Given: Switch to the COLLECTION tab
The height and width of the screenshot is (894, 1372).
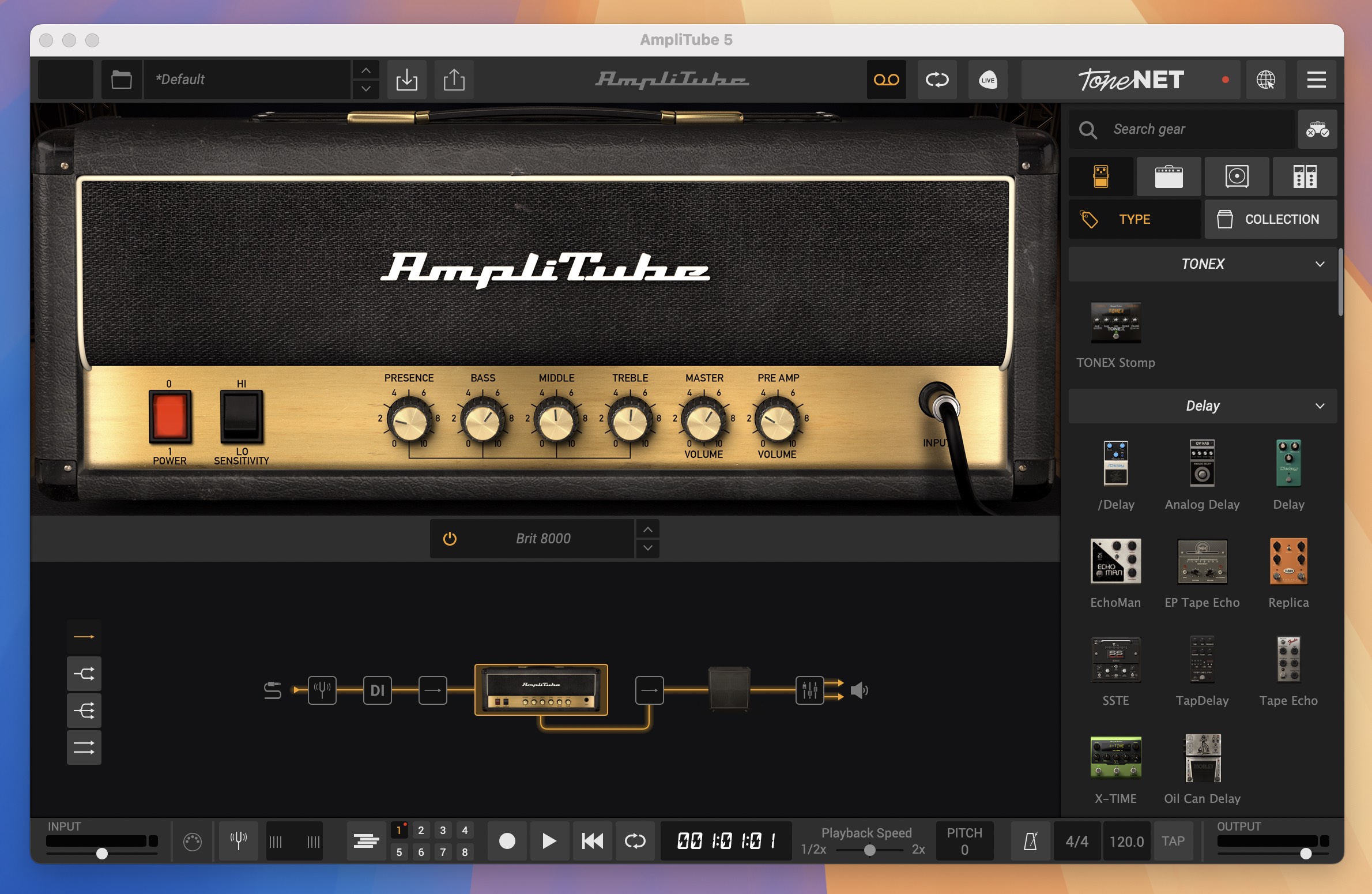Looking at the screenshot, I should [1270, 219].
